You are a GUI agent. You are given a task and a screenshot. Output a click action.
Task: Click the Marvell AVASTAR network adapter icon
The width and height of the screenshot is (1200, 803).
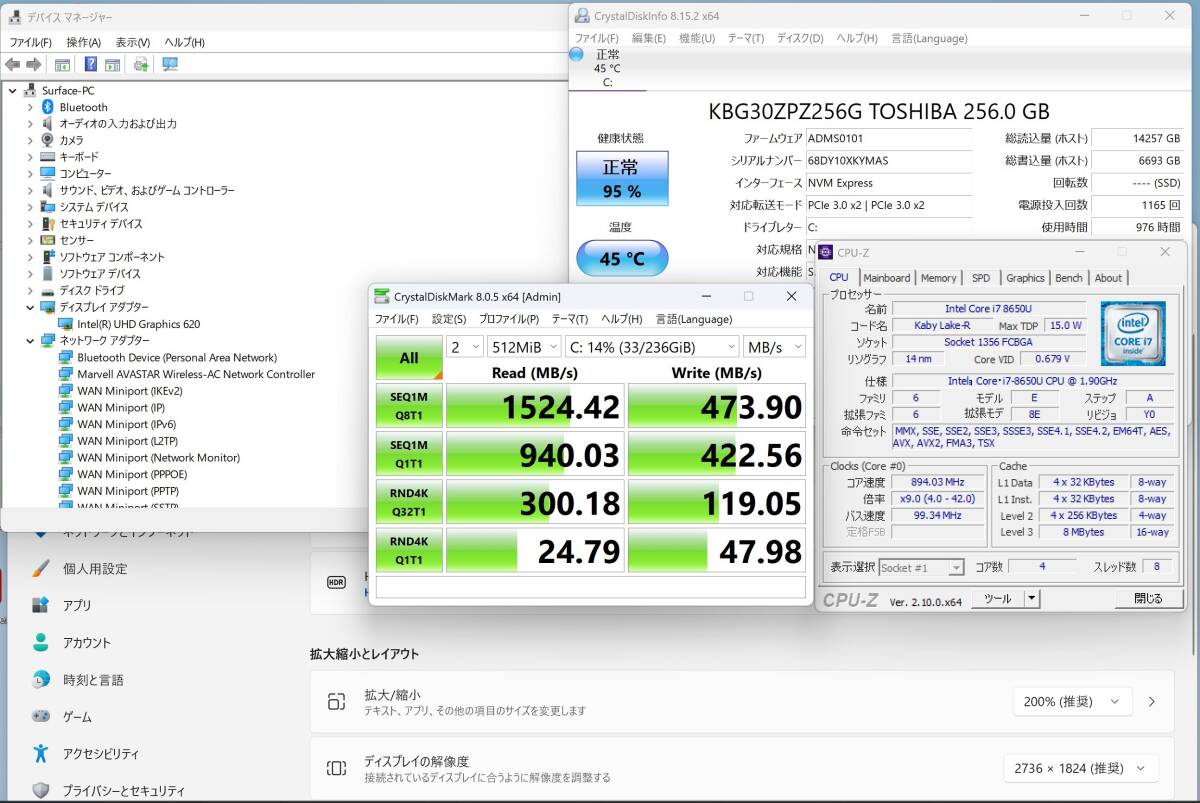(66, 374)
